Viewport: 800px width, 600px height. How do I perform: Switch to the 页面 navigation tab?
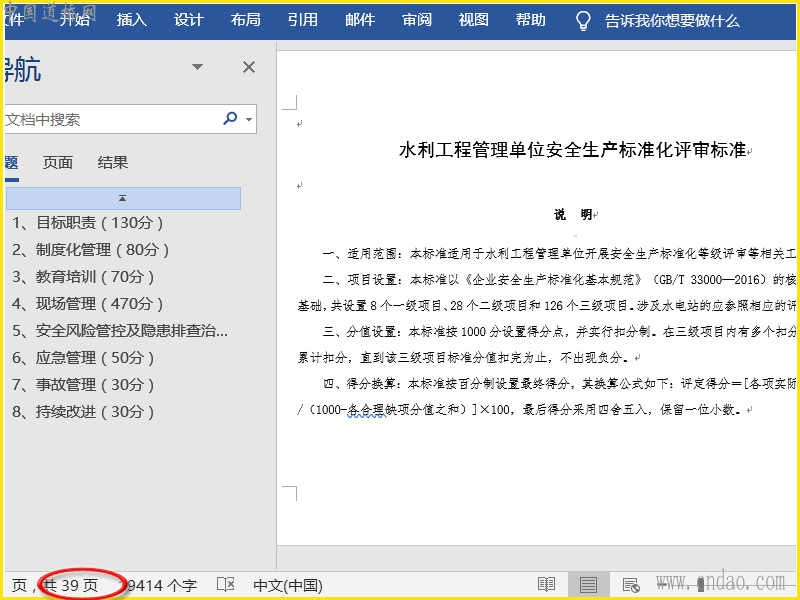58,163
